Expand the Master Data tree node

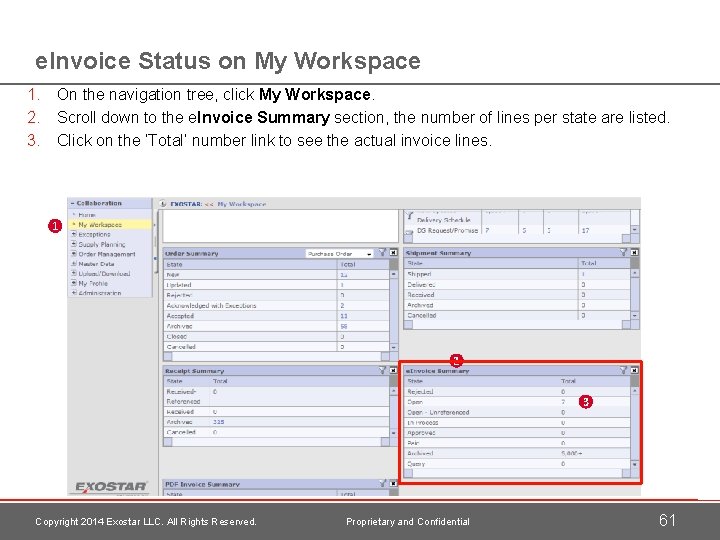[x=73, y=264]
